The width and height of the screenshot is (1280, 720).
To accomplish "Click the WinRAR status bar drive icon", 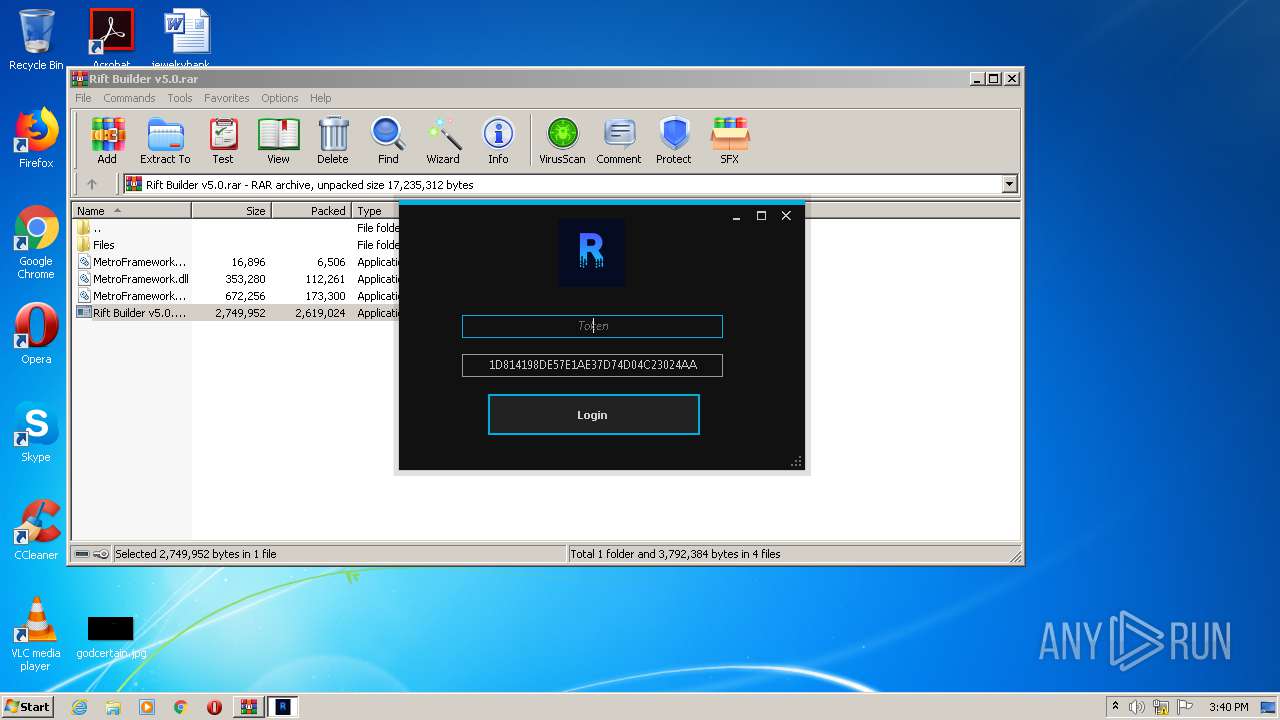I will 83,554.
